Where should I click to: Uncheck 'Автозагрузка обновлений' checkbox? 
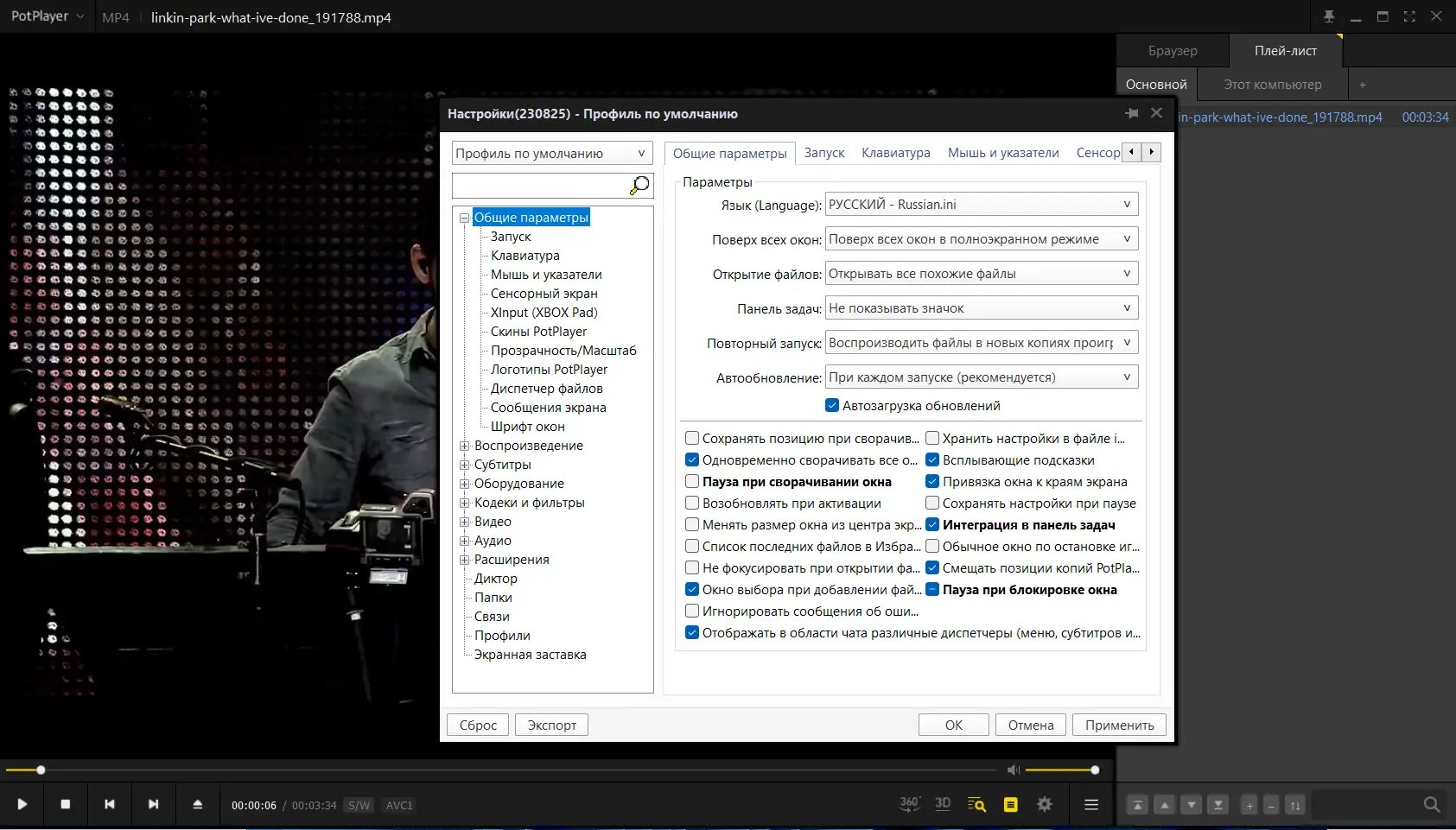pyautogui.click(x=832, y=405)
